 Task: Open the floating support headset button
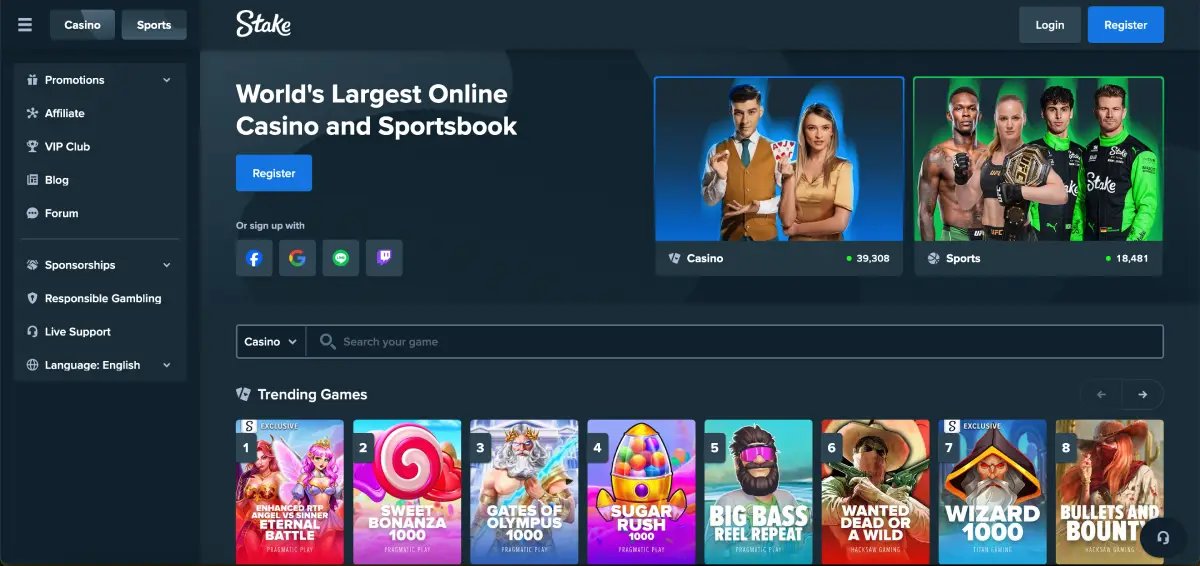tap(1163, 537)
